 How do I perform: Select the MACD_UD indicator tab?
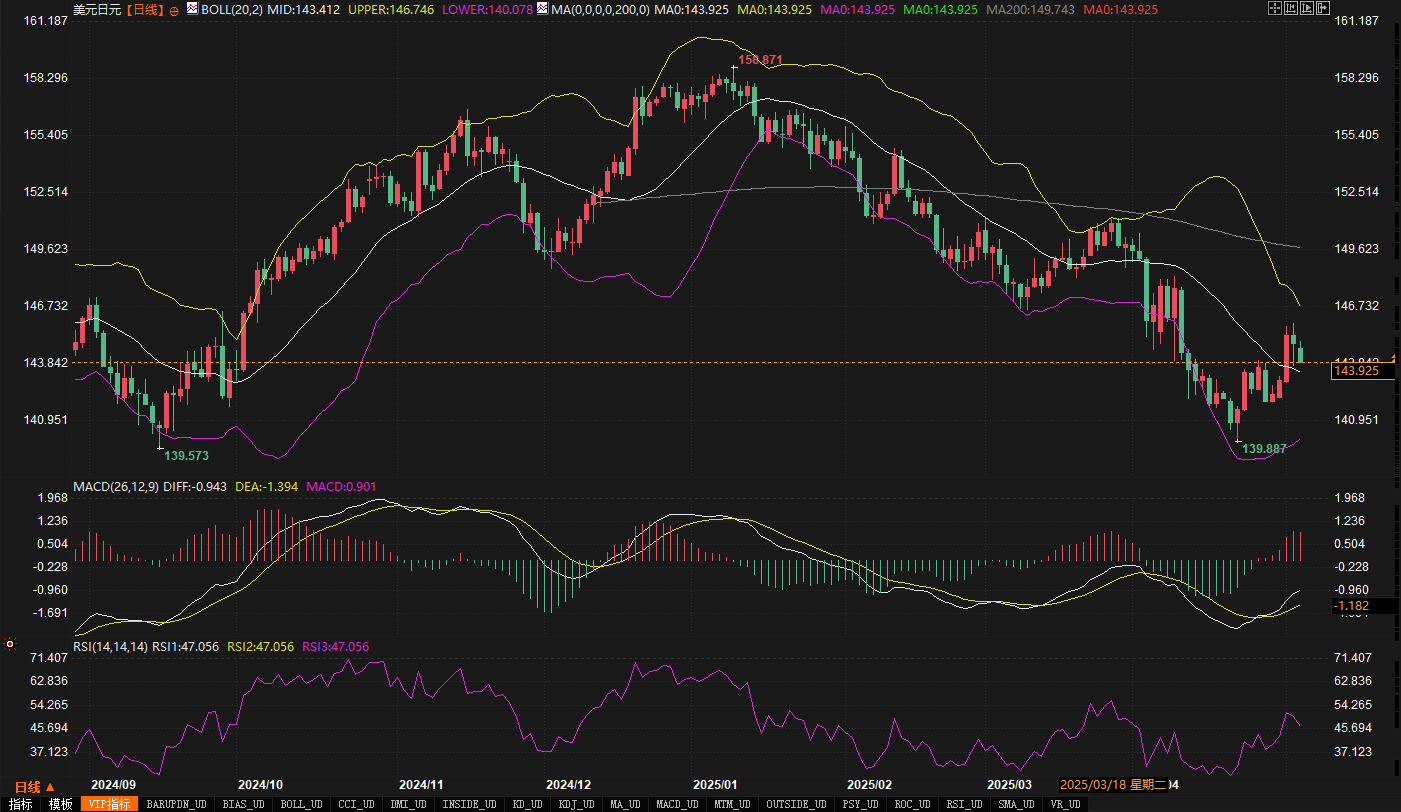(x=677, y=804)
